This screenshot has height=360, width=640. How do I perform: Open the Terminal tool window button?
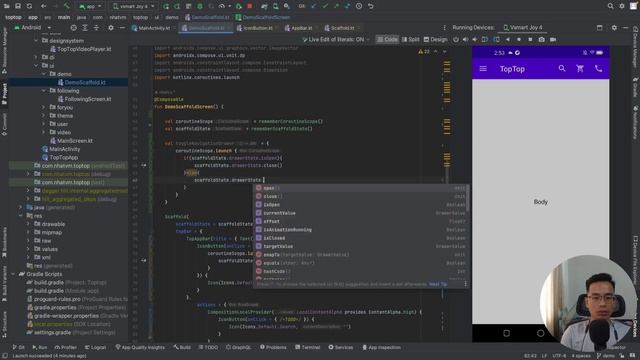[x=307, y=347]
